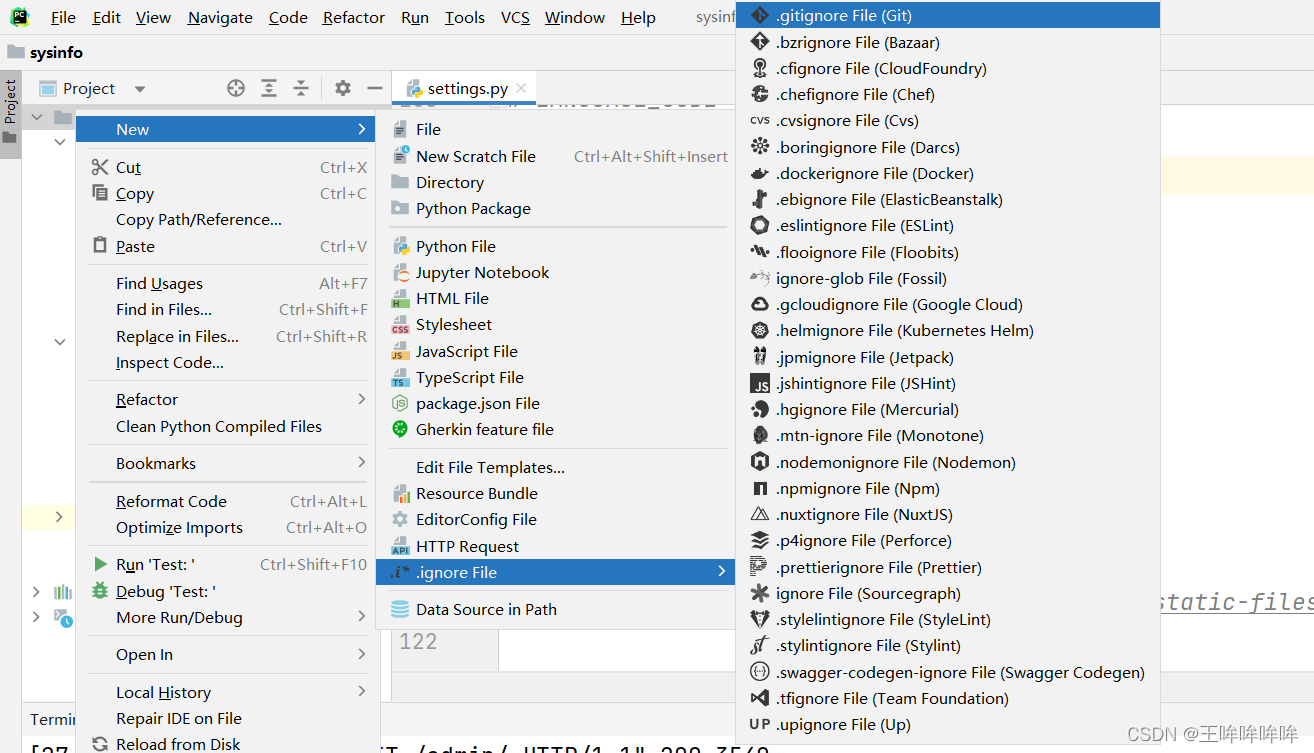The height and width of the screenshot is (753, 1314).
Task: Click the Docker whale .dockerignore icon
Action: (x=760, y=173)
